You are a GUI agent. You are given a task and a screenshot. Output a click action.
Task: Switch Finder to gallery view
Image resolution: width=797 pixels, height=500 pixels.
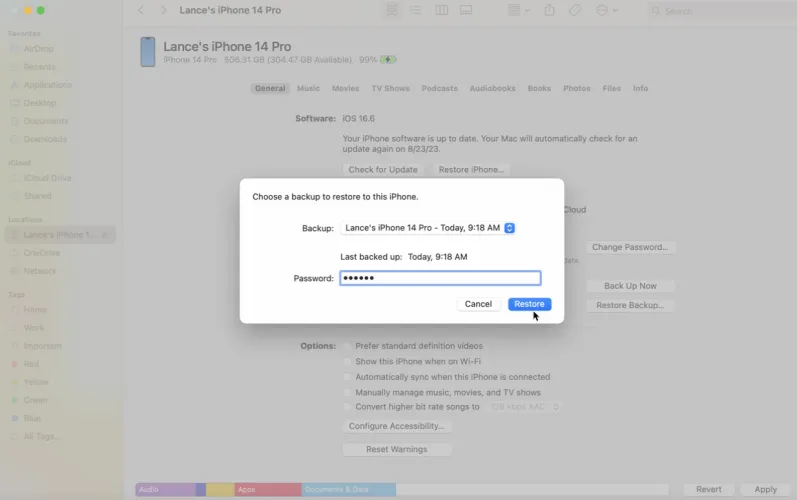click(x=466, y=10)
